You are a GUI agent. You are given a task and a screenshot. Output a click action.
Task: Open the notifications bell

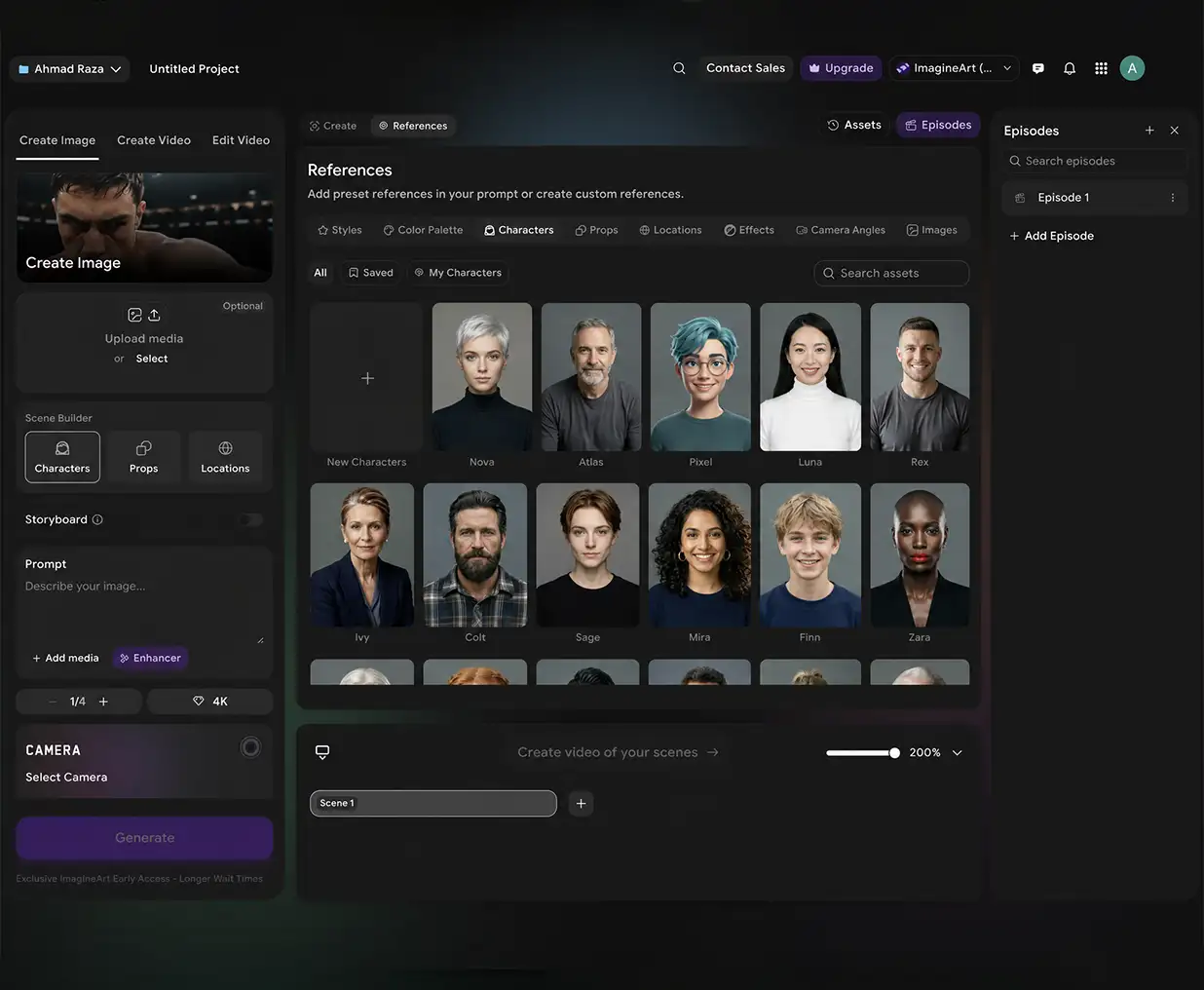click(x=1070, y=68)
